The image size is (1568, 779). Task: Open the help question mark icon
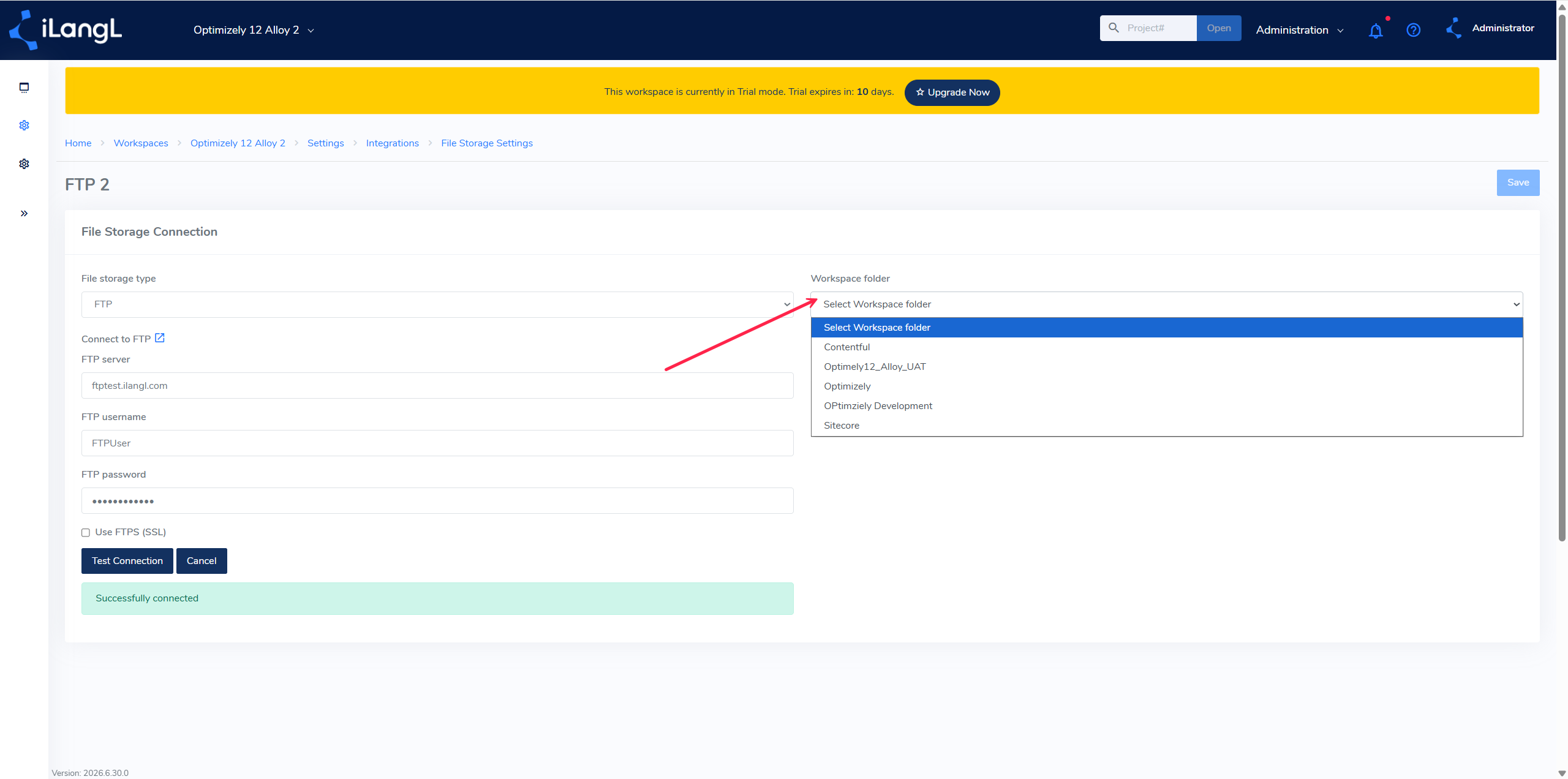(x=1414, y=30)
